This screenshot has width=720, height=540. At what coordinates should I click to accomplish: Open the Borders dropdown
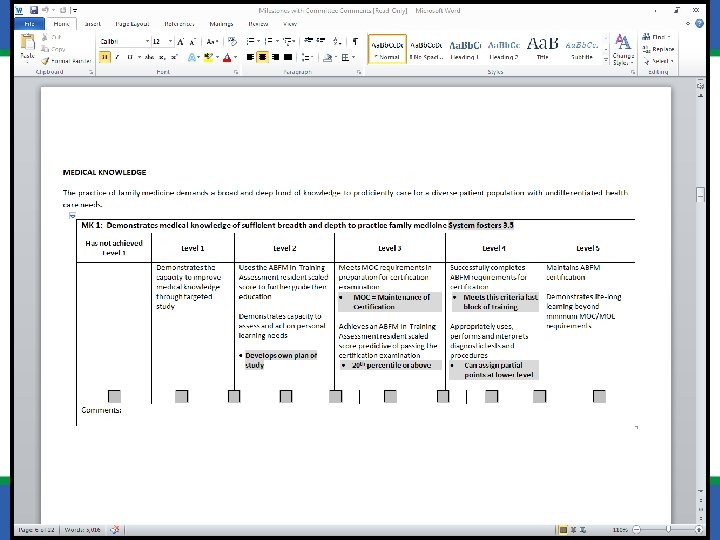353,57
